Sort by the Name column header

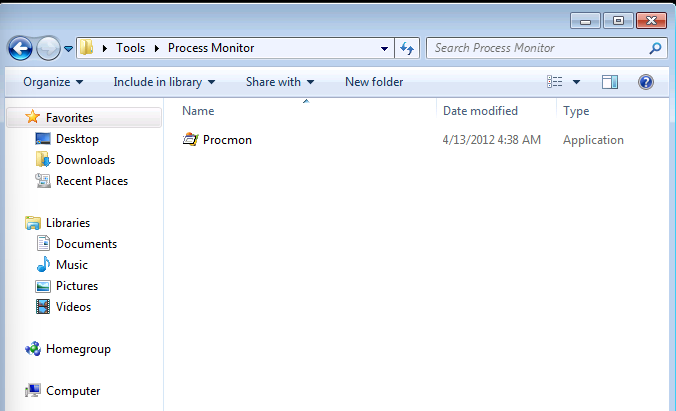tap(198, 111)
